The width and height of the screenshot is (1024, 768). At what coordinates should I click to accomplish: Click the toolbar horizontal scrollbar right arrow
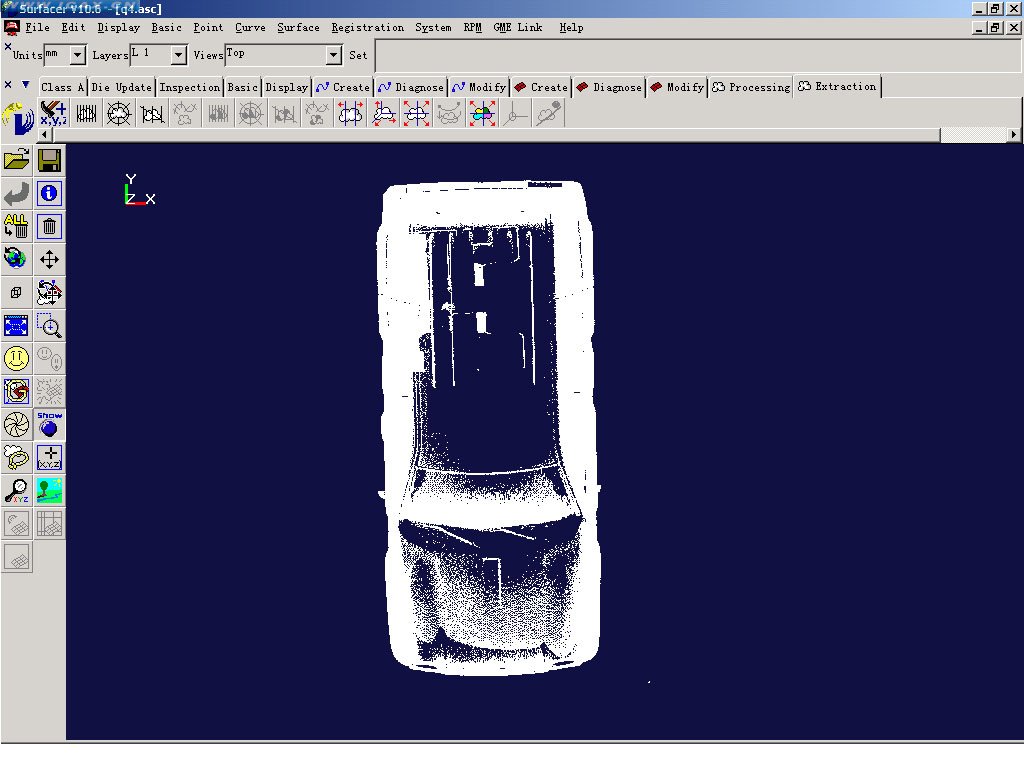[x=1013, y=134]
